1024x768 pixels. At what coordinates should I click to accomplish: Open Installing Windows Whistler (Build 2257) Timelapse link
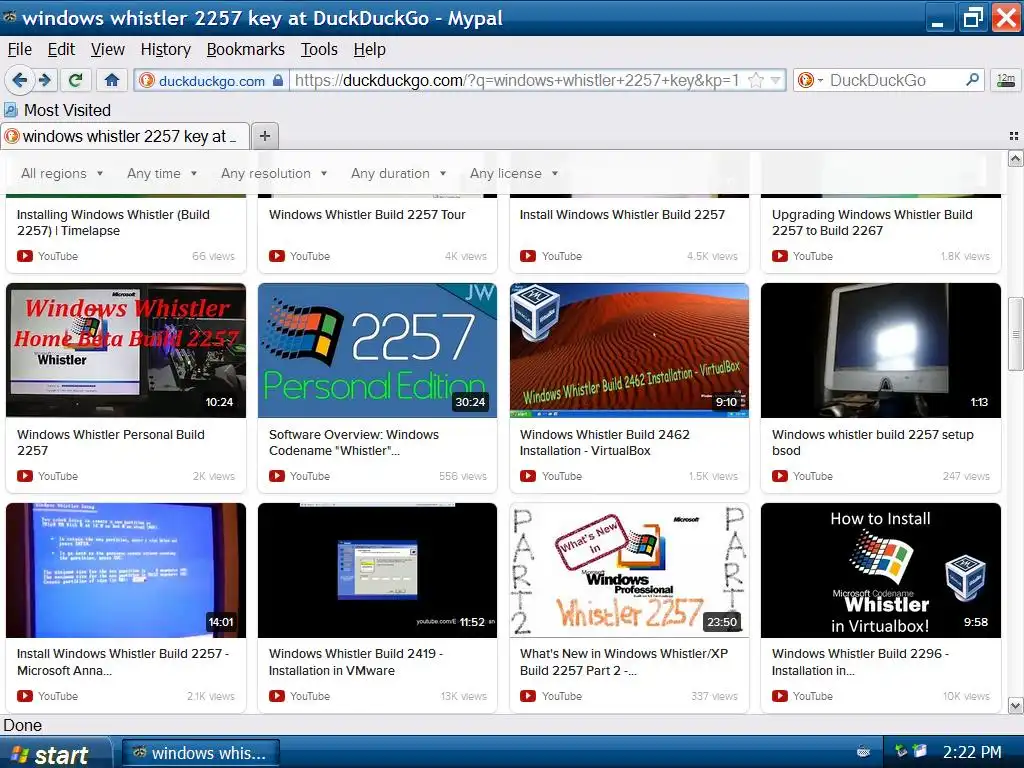[113, 222]
